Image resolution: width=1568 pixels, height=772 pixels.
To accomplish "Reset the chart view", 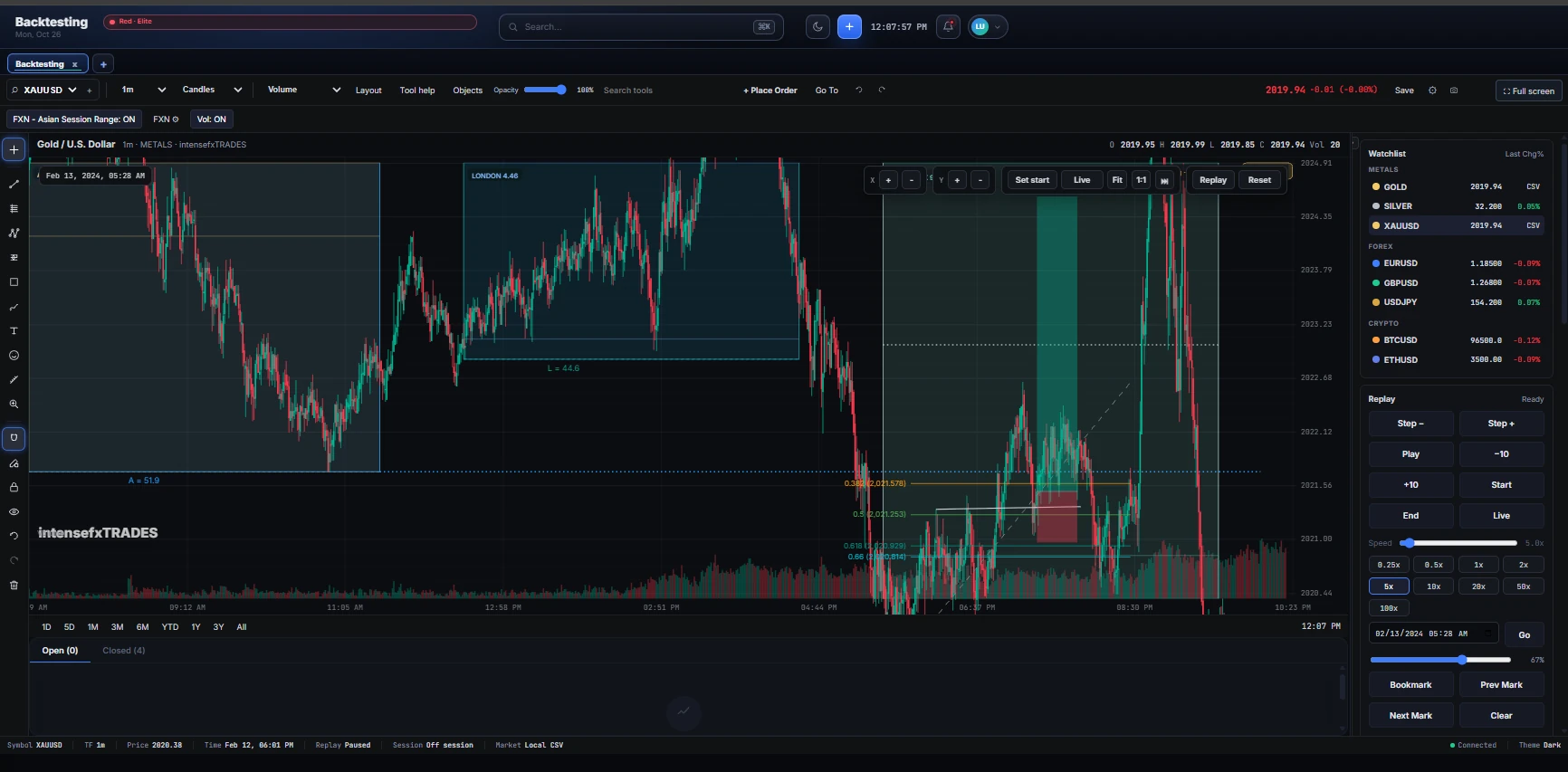I will click(1259, 180).
